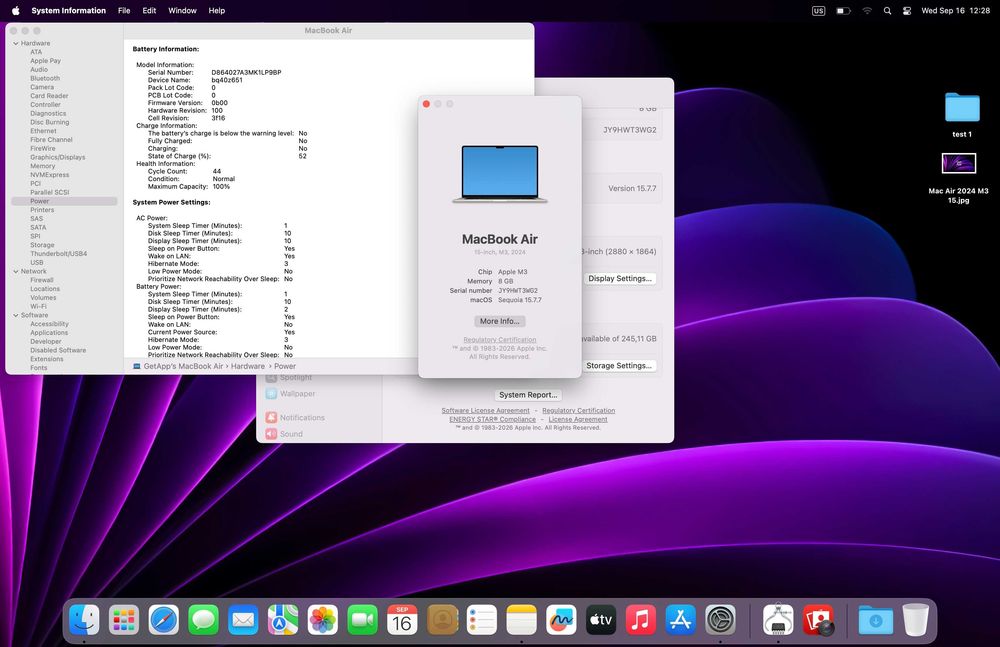Image resolution: width=1000 pixels, height=647 pixels.
Task: Open Launchpad in the Dock
Action: [124, 619]
